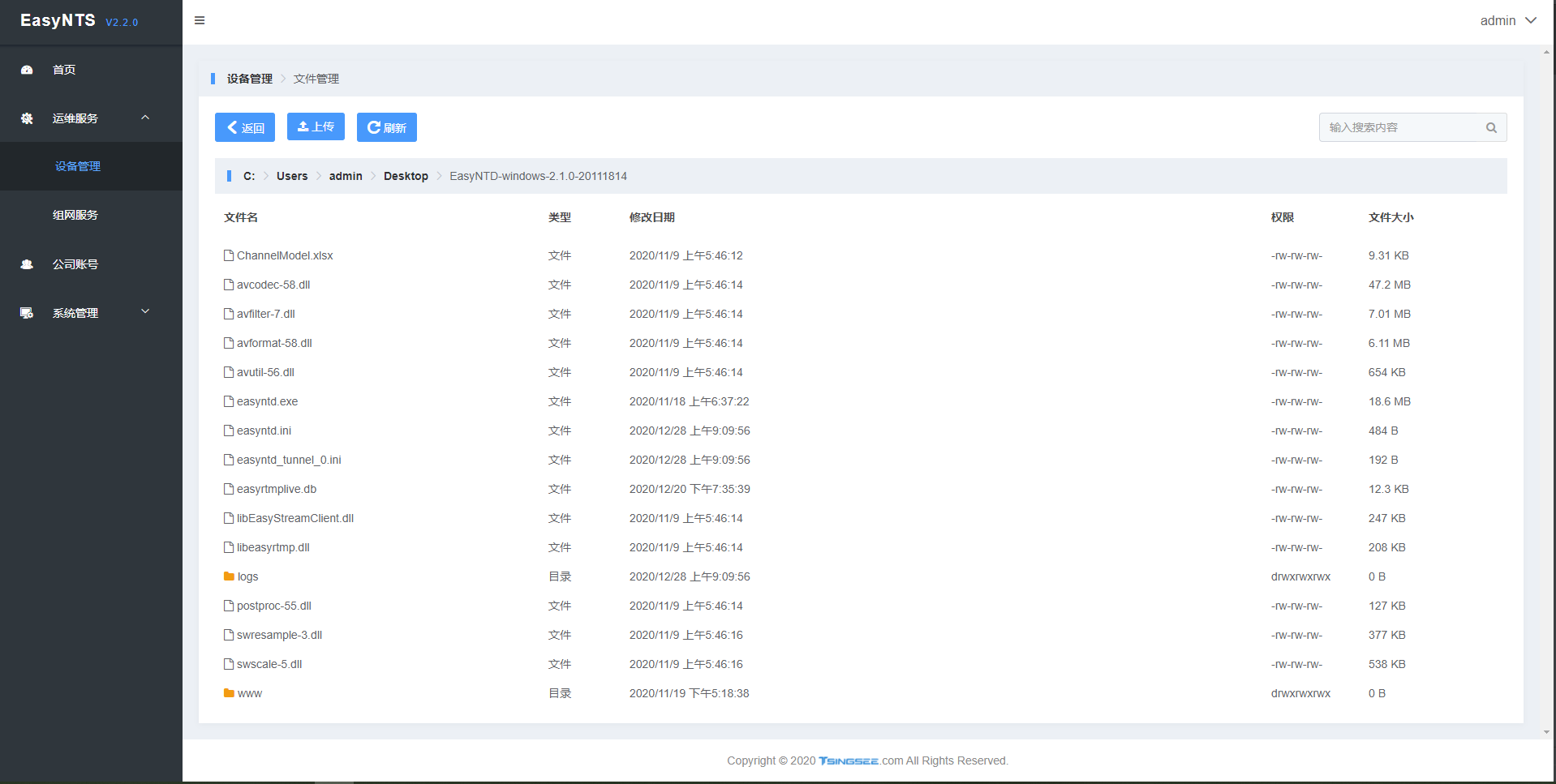Navigate to C: in the path breadcrumb
Image resolution: width=1556 pixels, height=784 pixels.
(249, 176)
